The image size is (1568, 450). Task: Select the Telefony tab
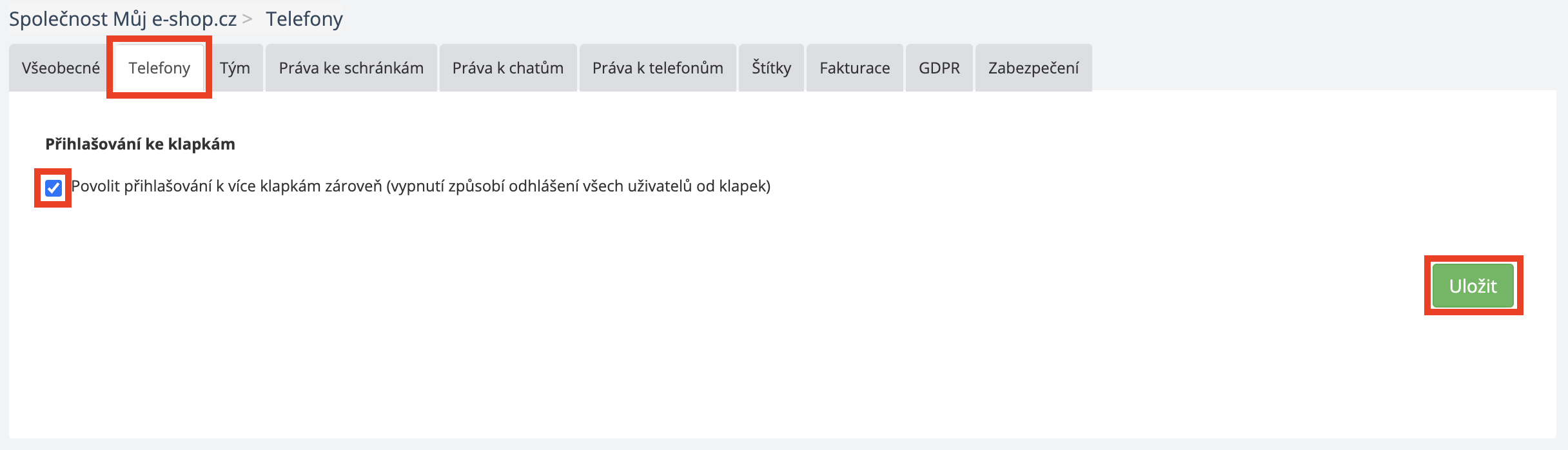click(159, 68)
